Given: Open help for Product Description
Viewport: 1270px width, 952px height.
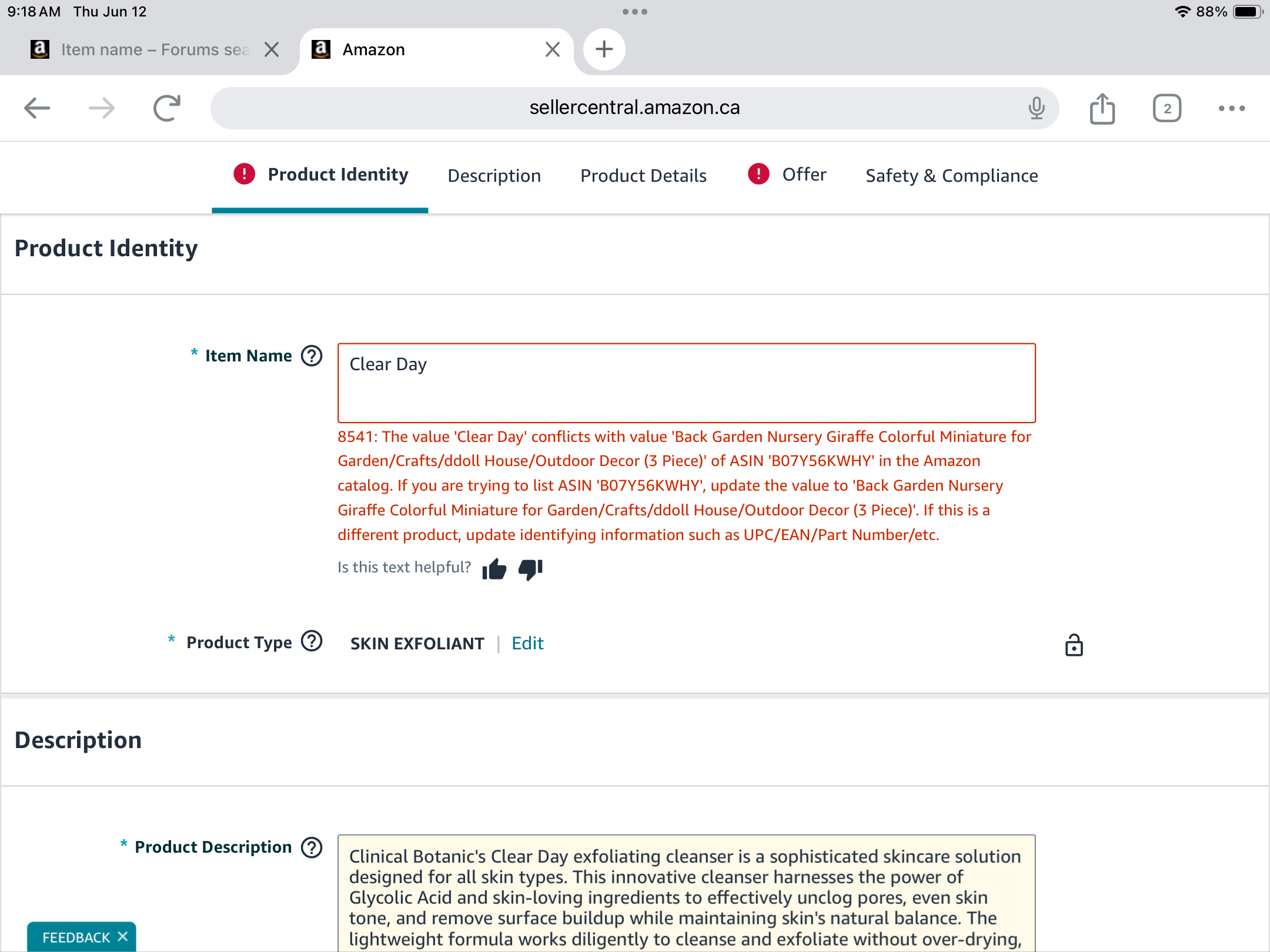Looking at the screenshot, I should [312, 847].
